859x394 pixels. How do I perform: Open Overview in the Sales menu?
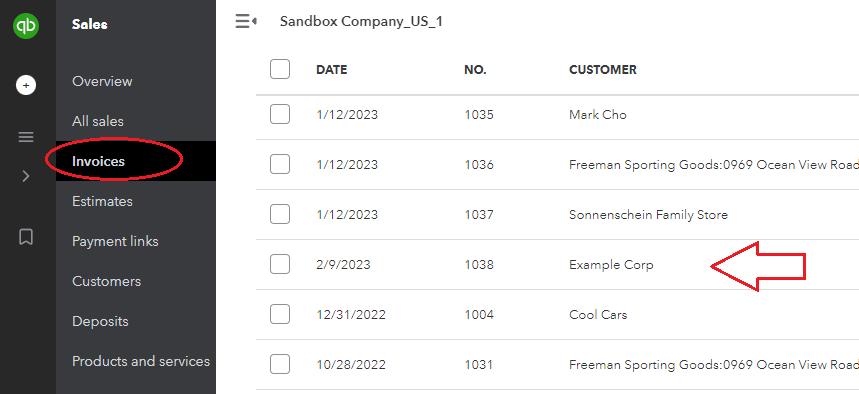coord(102,81)
